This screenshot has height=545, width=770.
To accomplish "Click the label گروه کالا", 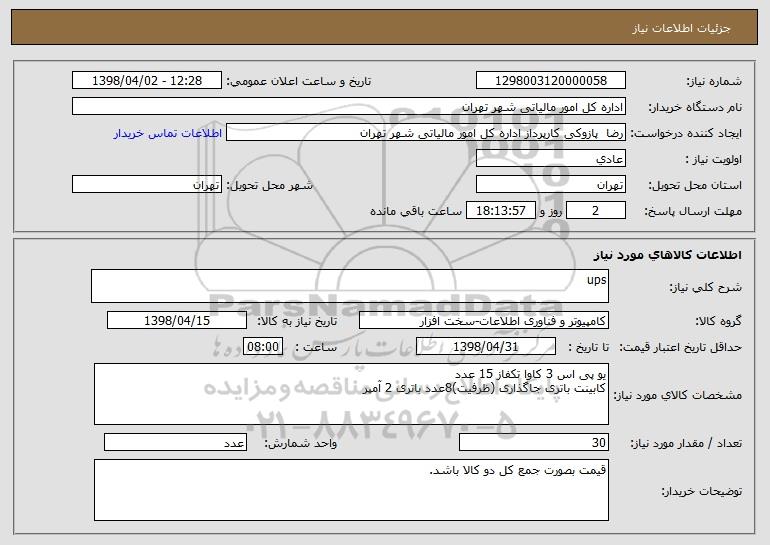I will [718, 321].
